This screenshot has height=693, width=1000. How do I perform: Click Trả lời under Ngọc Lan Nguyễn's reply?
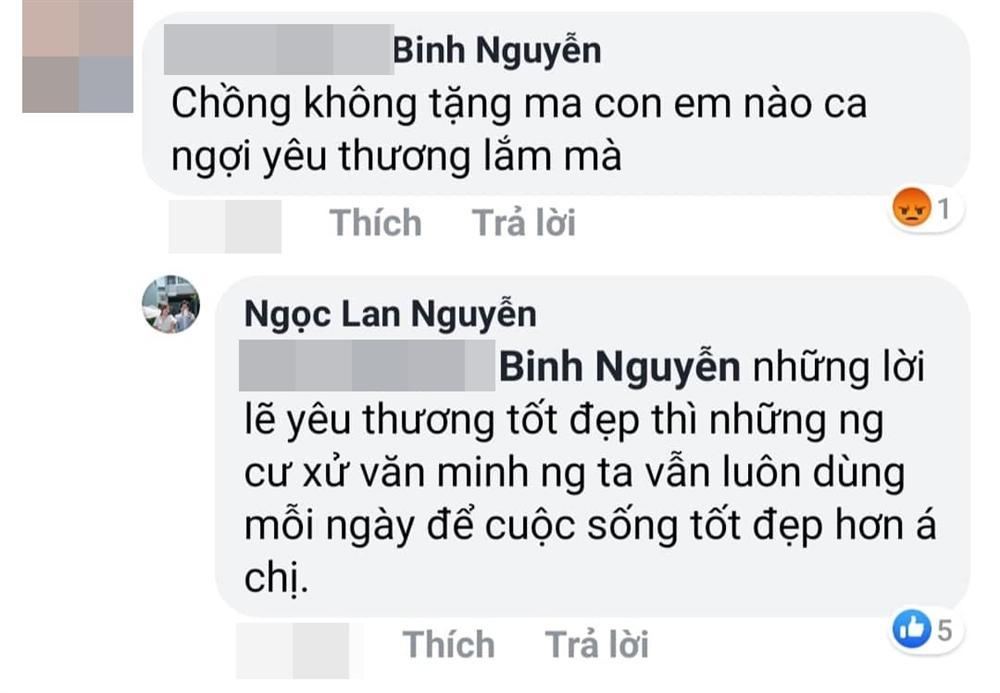pos(597,645)
